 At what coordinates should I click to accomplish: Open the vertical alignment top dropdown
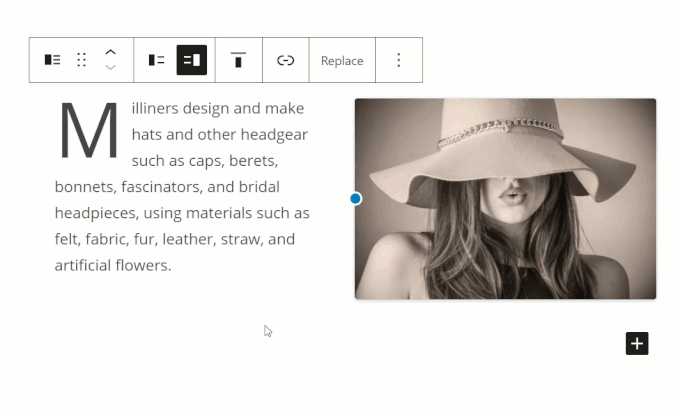point(238,60)
